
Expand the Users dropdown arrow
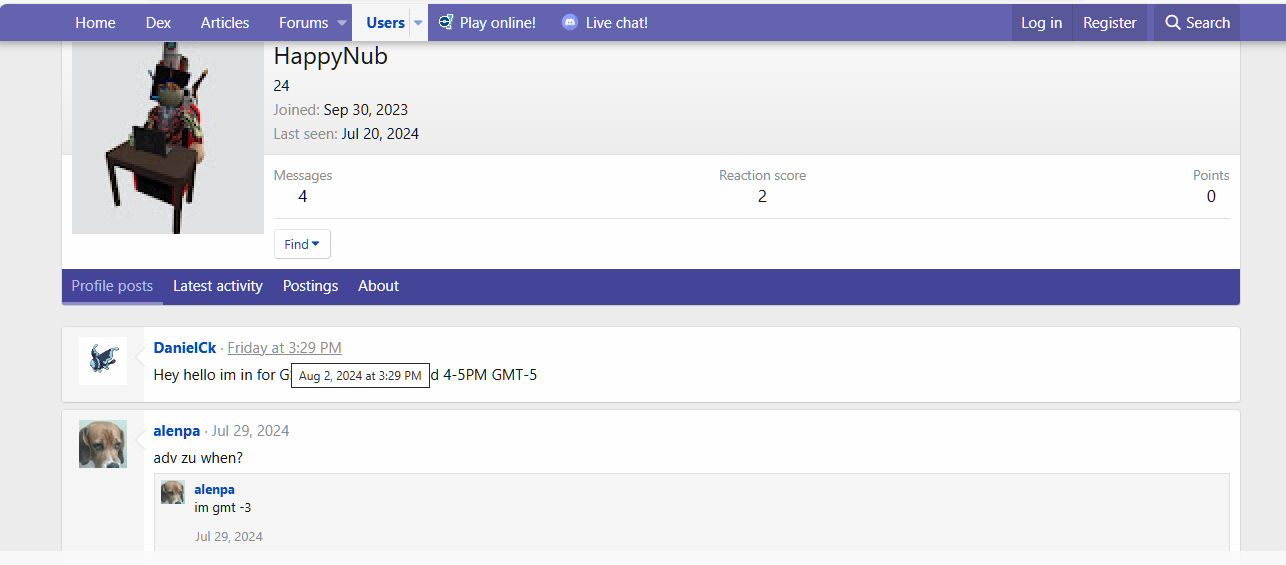coord(419,22)
